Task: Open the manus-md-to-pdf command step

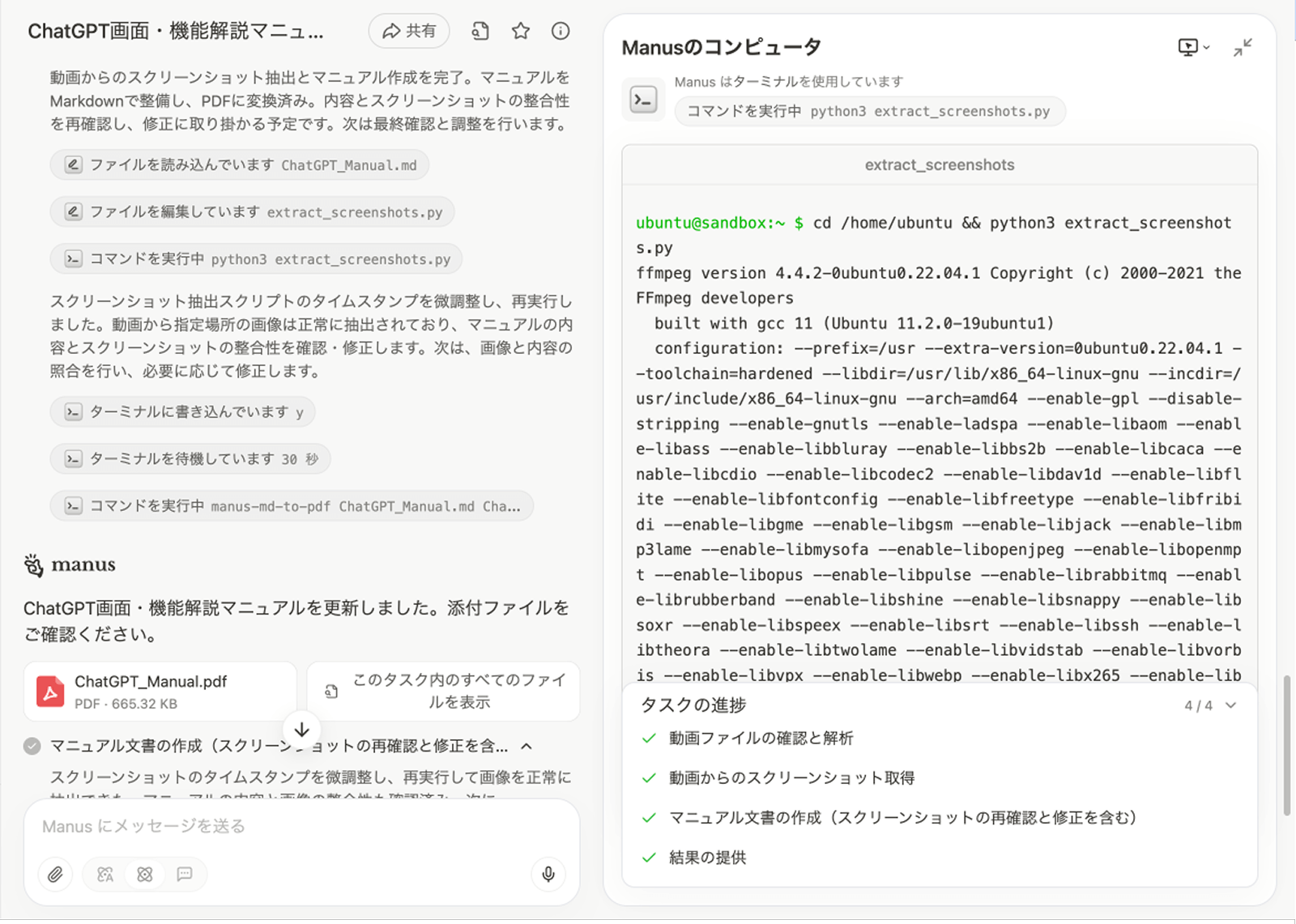Action: tap(292, 506)
